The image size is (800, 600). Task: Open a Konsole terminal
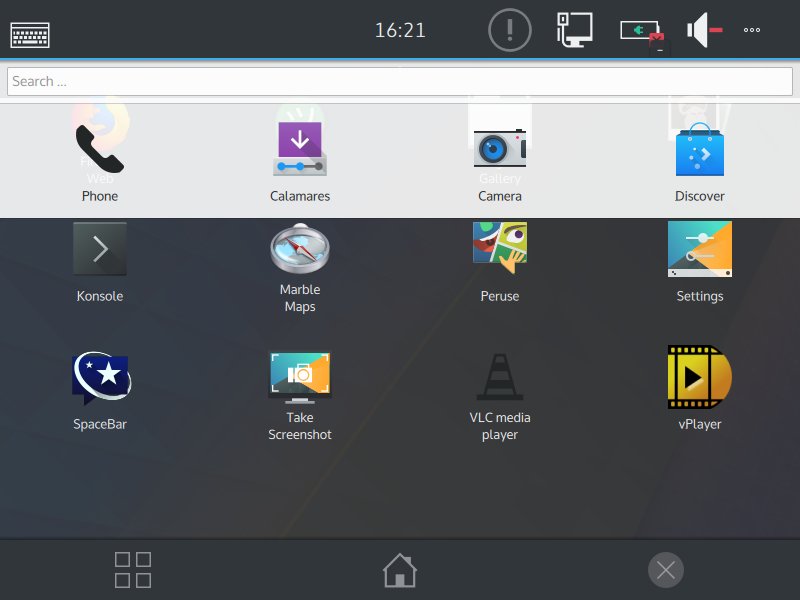(99, 250)
